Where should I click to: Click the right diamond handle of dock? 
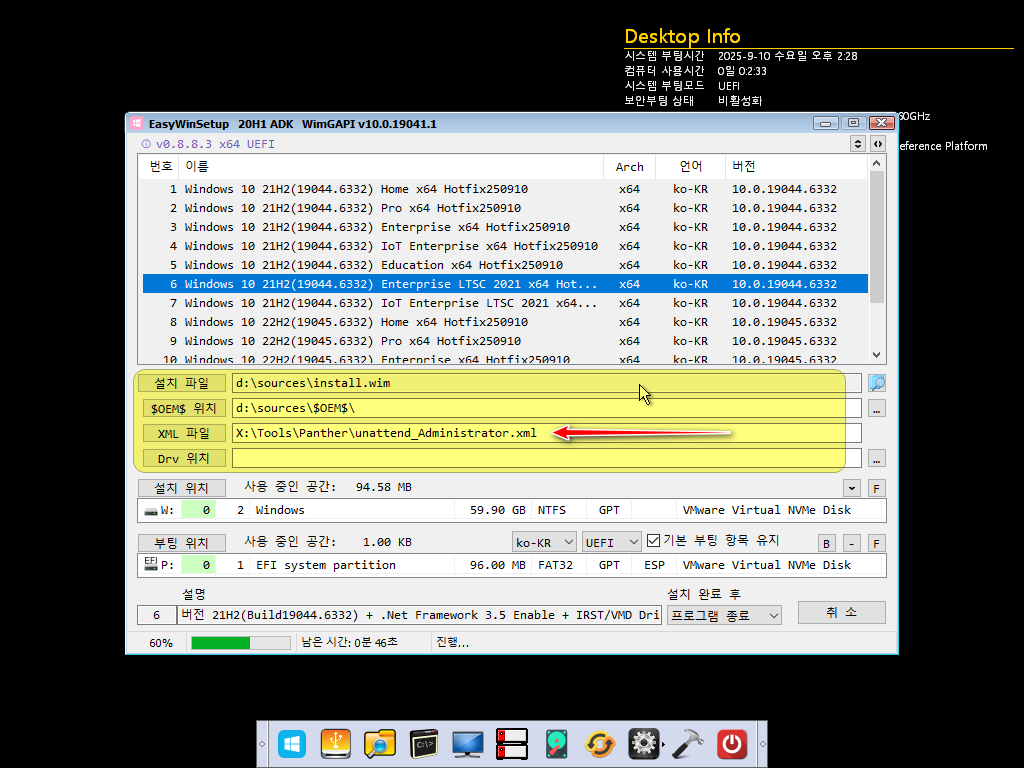[x=762, y=744]
